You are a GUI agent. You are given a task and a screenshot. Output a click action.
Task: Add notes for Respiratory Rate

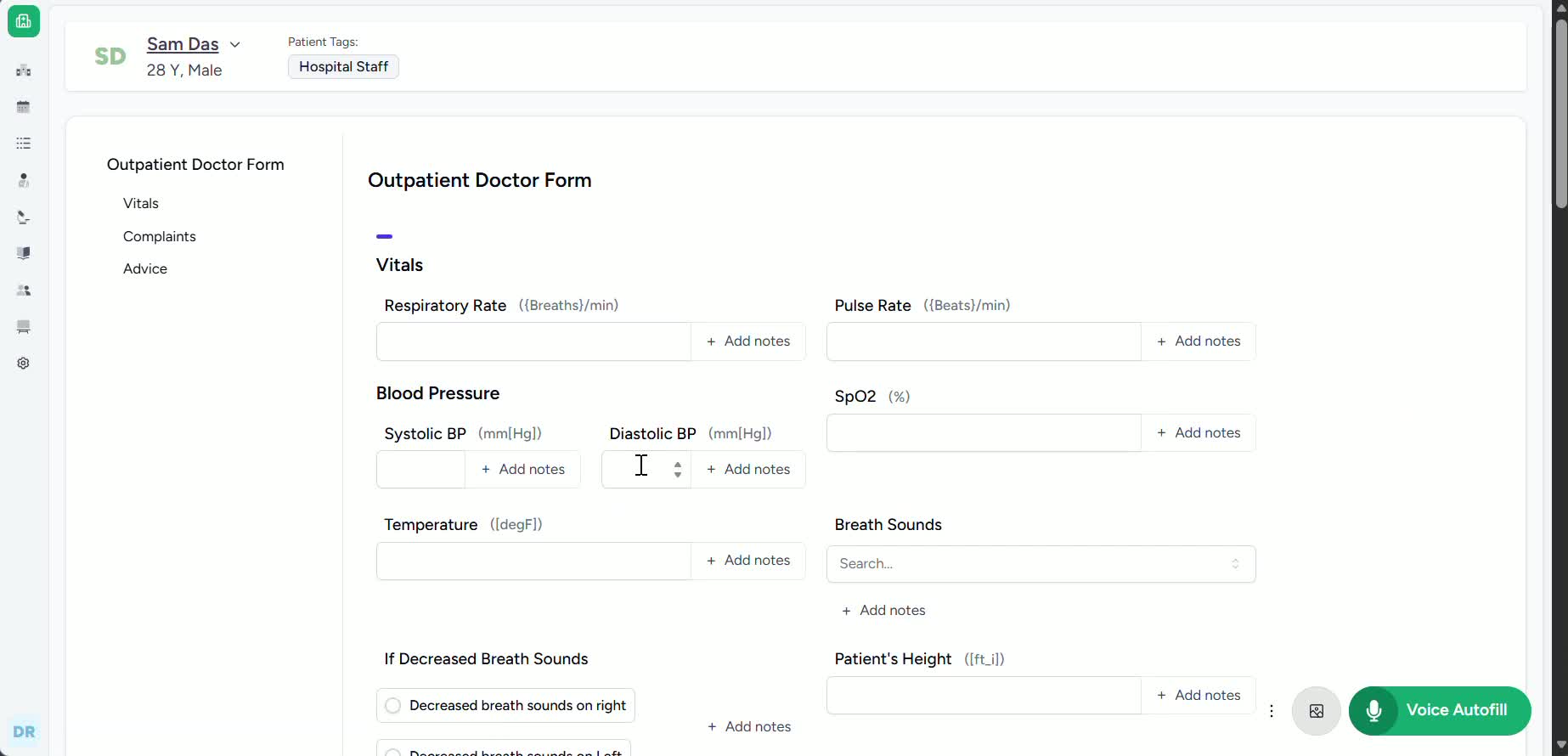click(x=748, y=341)
